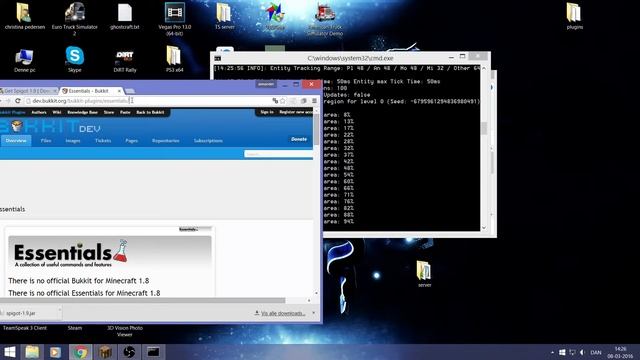Open cmd.exe window system menu icon

click(218, 58)
